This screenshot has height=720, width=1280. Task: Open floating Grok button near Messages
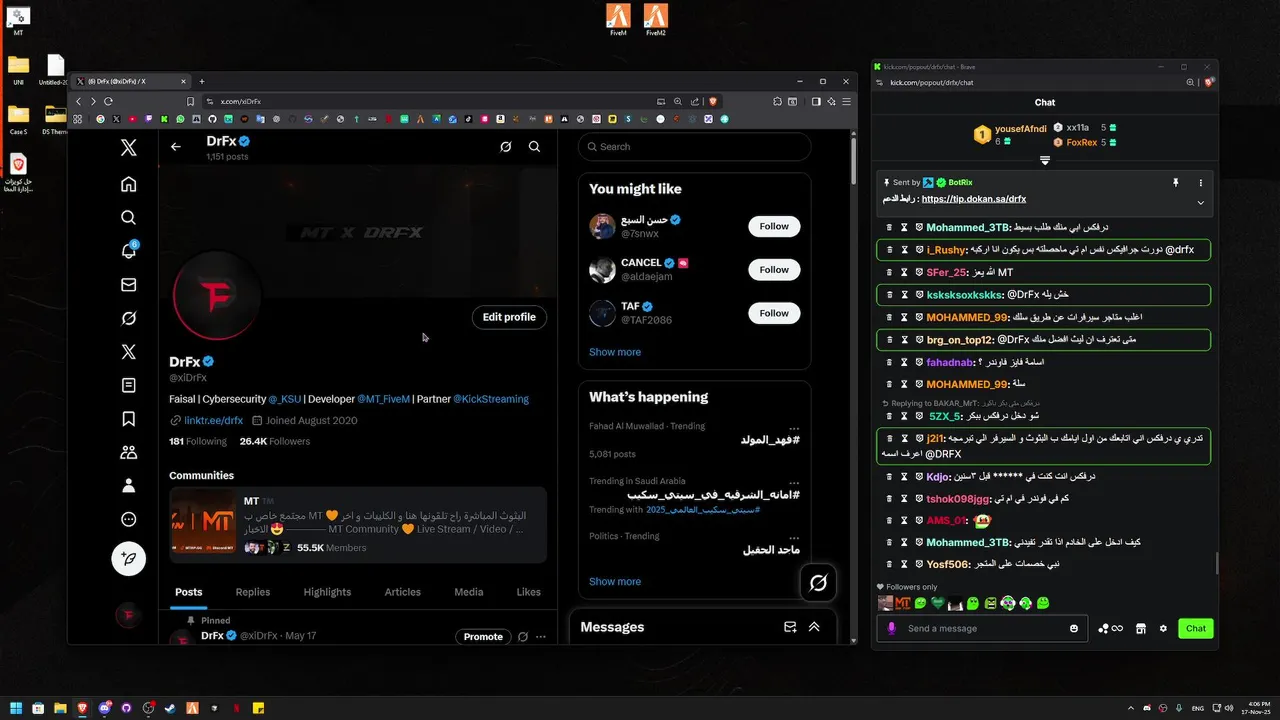pyautogui.click(x=818, y=583)
